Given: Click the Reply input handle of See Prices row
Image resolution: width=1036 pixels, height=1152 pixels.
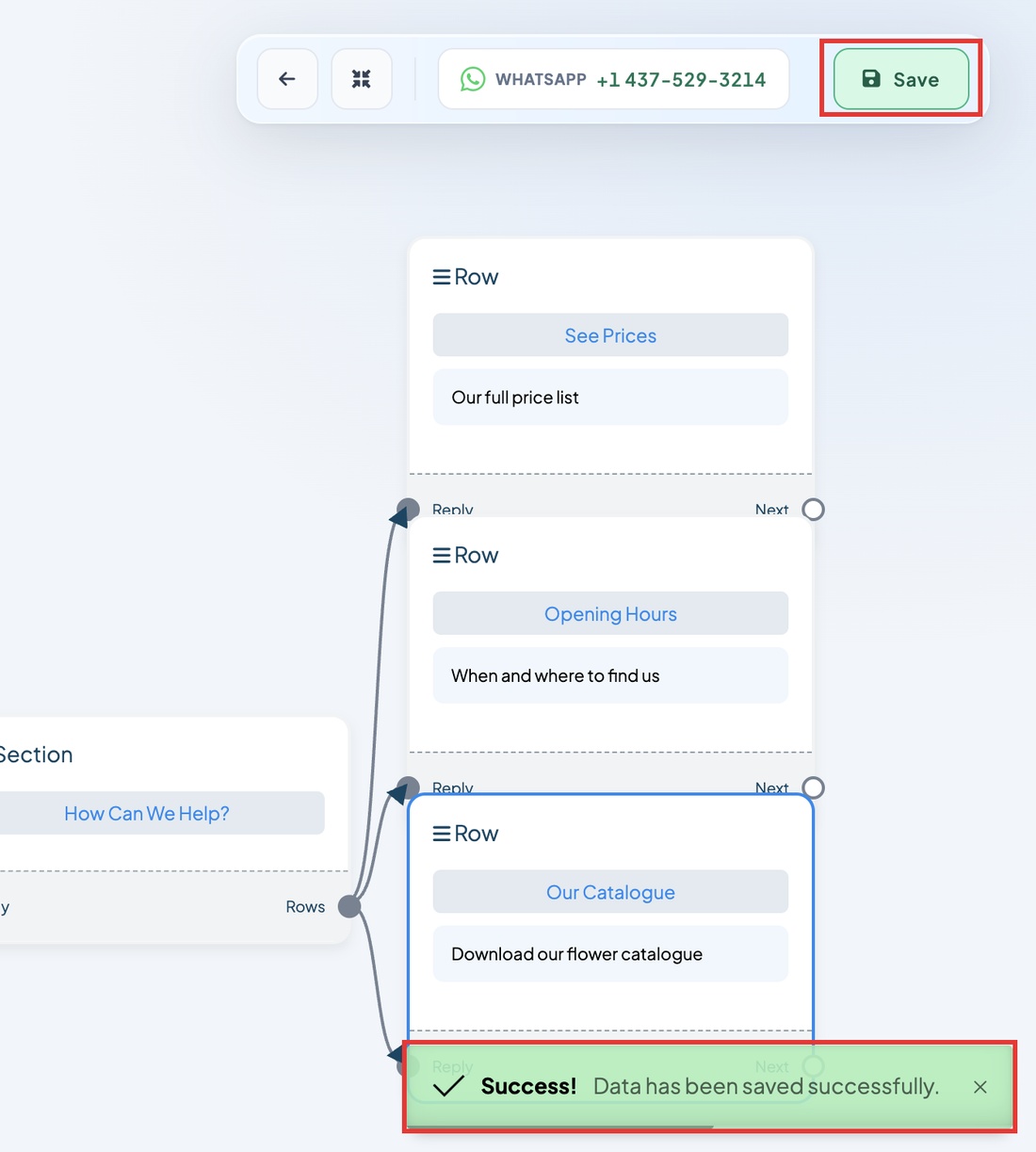Looking at the screenshot, I should 408,510.
